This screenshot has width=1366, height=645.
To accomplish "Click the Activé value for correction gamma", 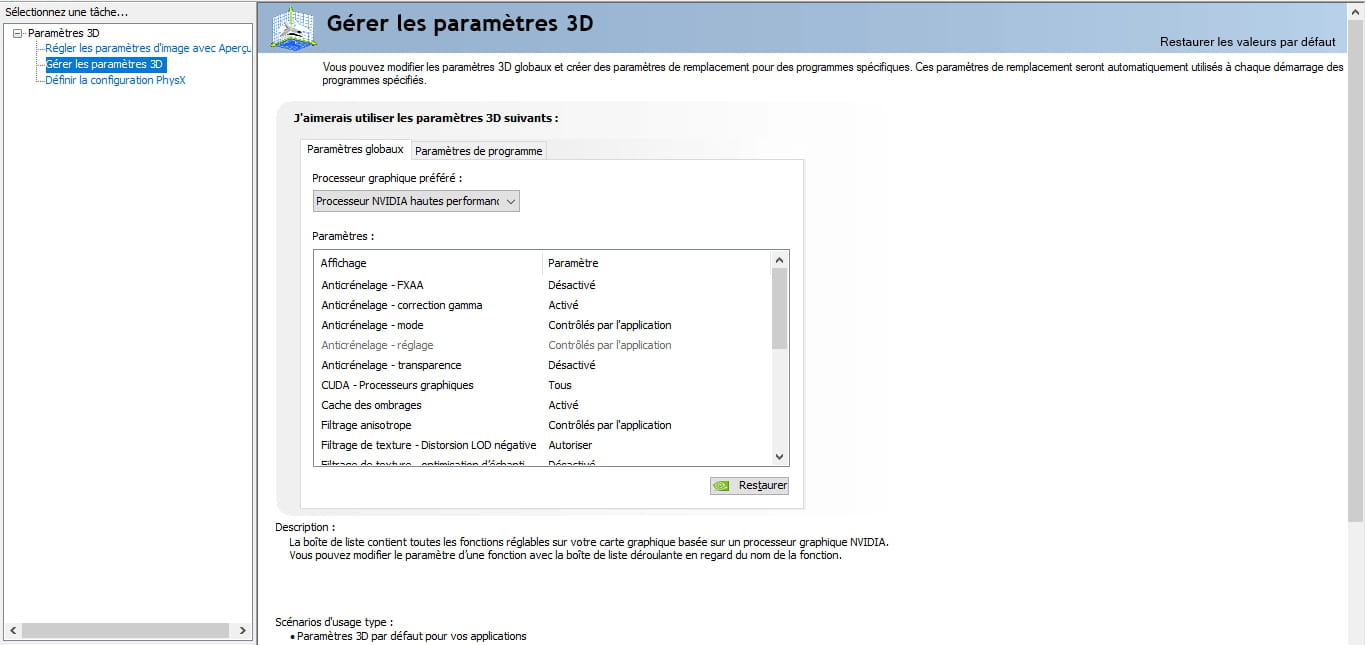I will [x=563, y=305].
